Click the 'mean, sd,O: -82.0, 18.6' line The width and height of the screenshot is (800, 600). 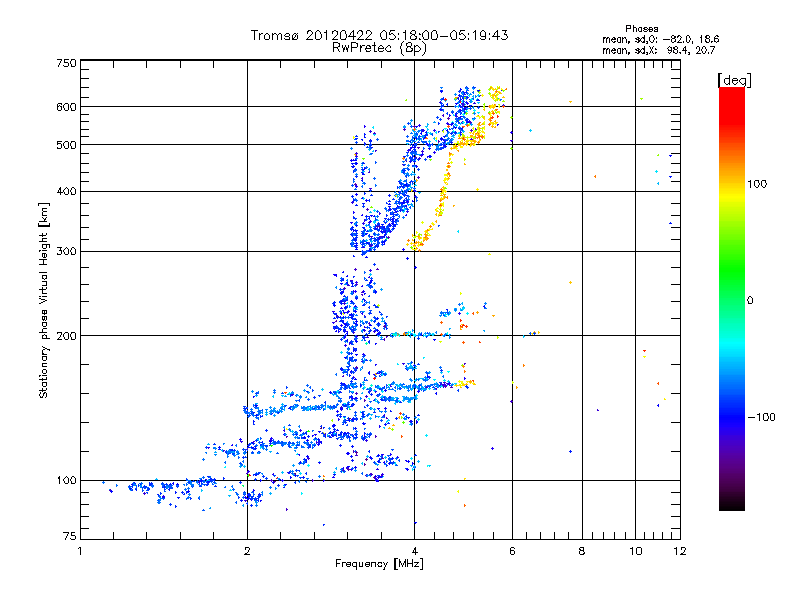661,39
